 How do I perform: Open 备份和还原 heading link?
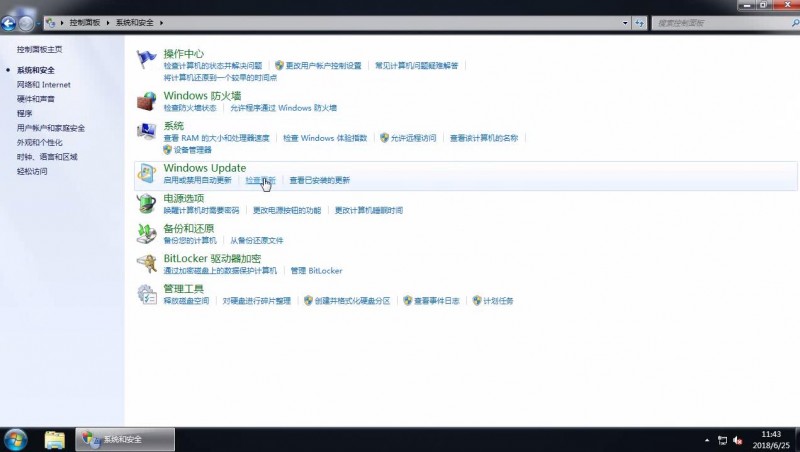pos(189,228)
